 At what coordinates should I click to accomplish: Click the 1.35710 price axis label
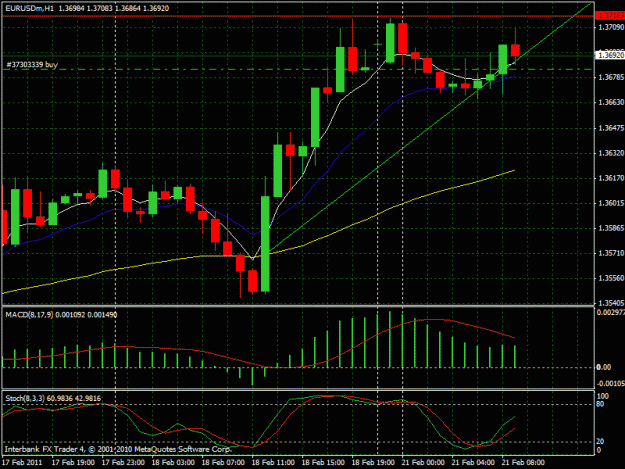611,253
